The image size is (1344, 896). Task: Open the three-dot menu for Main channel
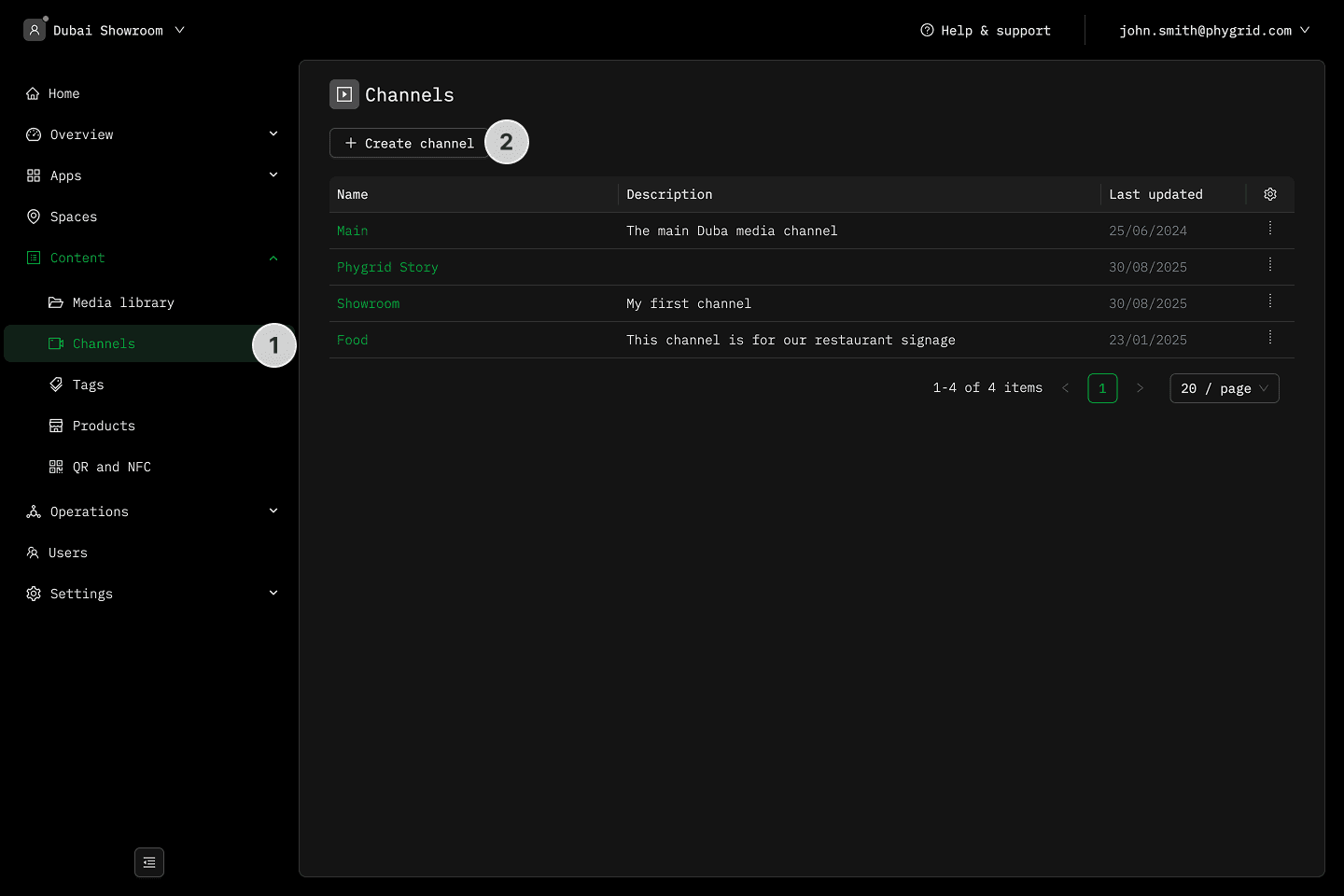(x=1269, y=229)
